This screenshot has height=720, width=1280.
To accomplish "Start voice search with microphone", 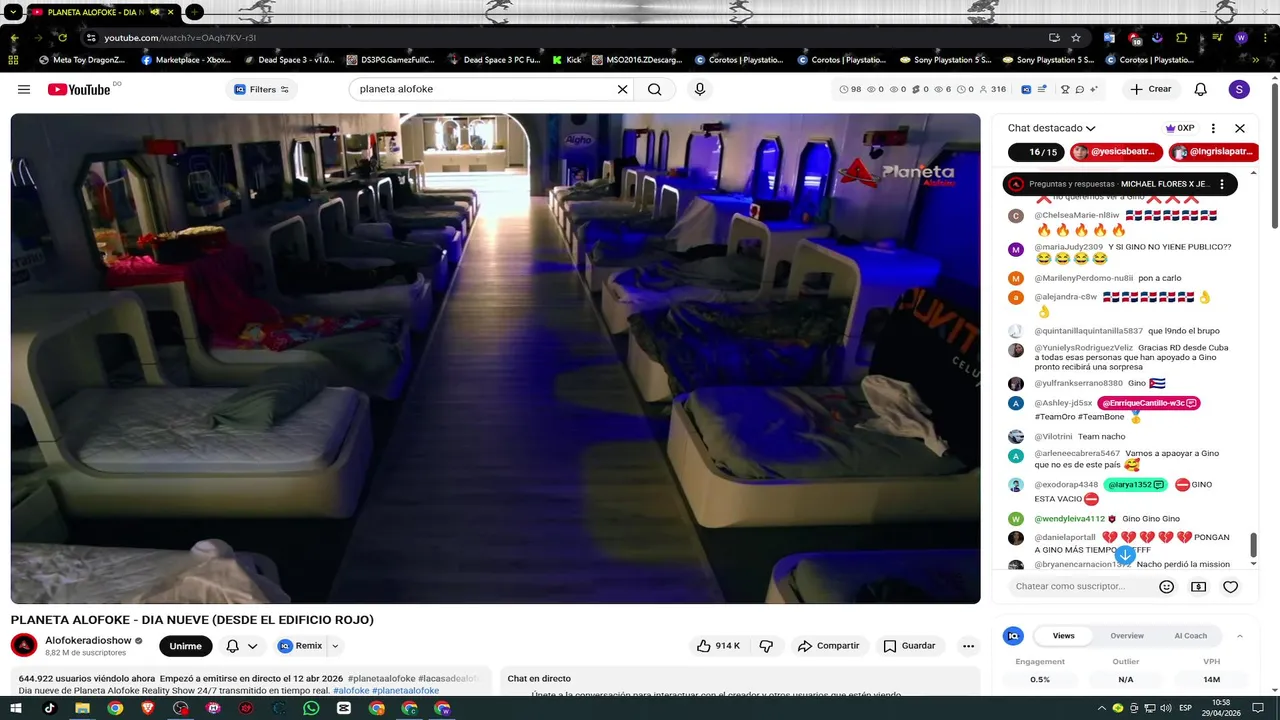I will (700, 89).
